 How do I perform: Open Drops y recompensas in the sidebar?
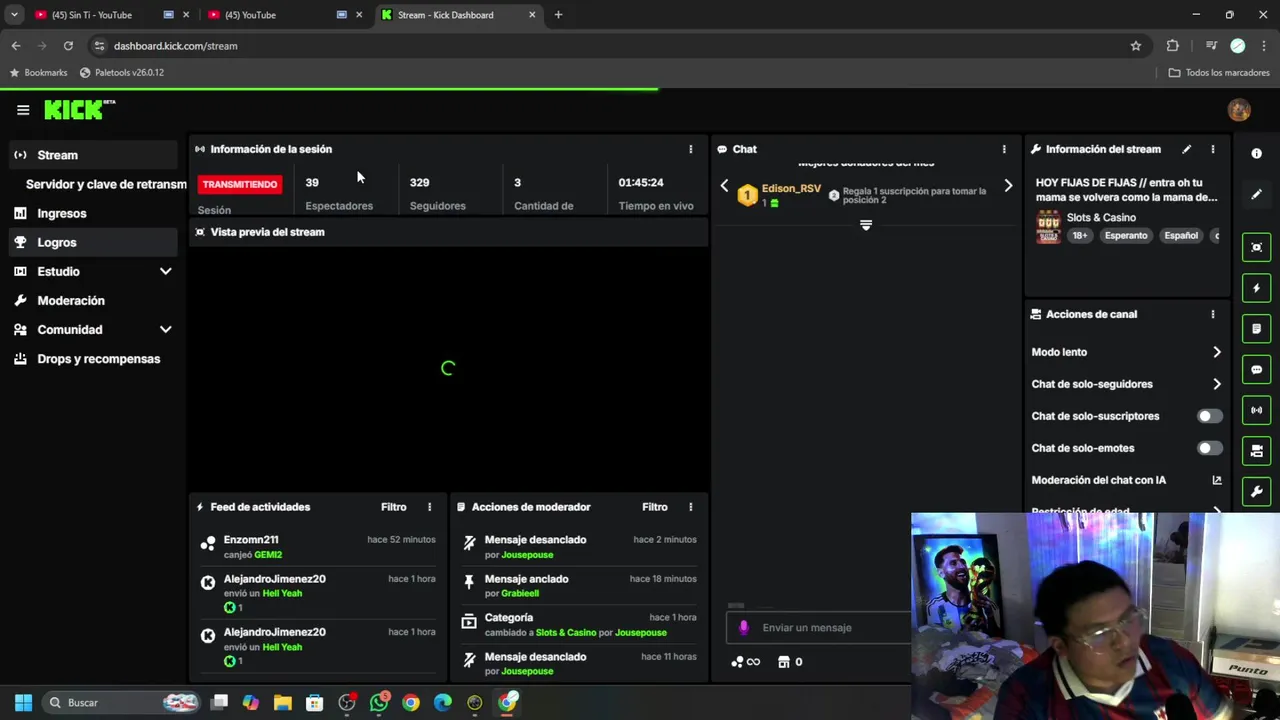[x=93, y=359]
